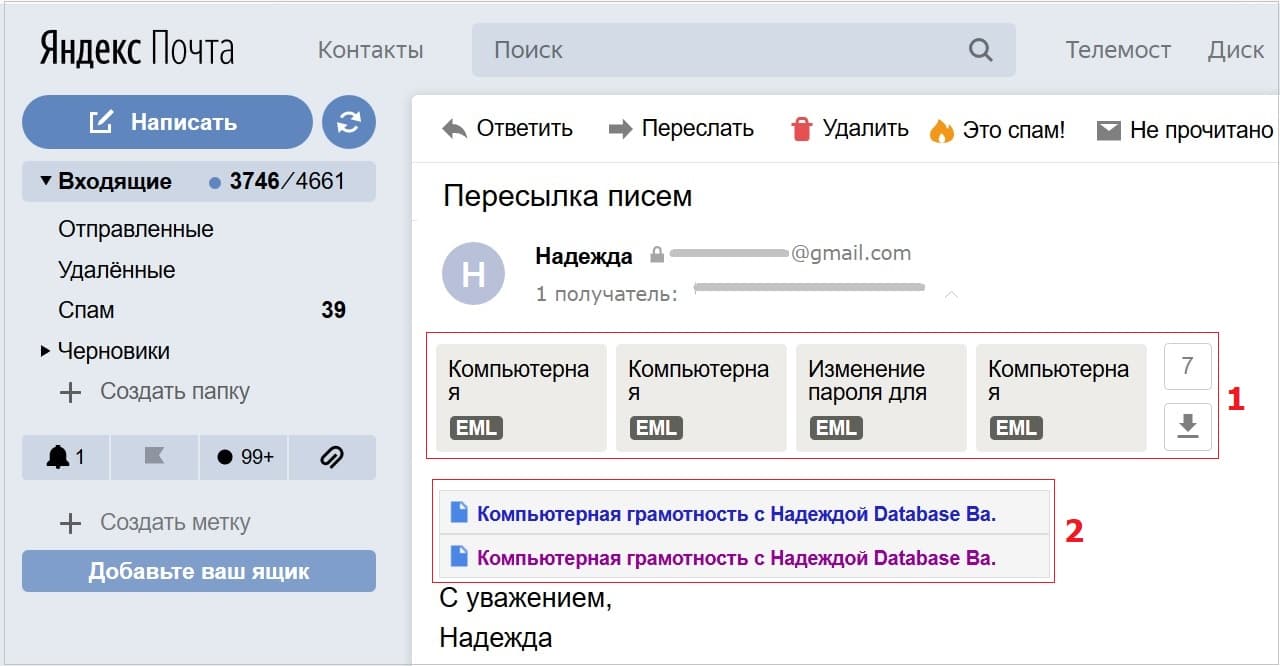
Task: Open the Изменение пароля EML attachment
Action: pyautogui.click(x=880, y=398)
